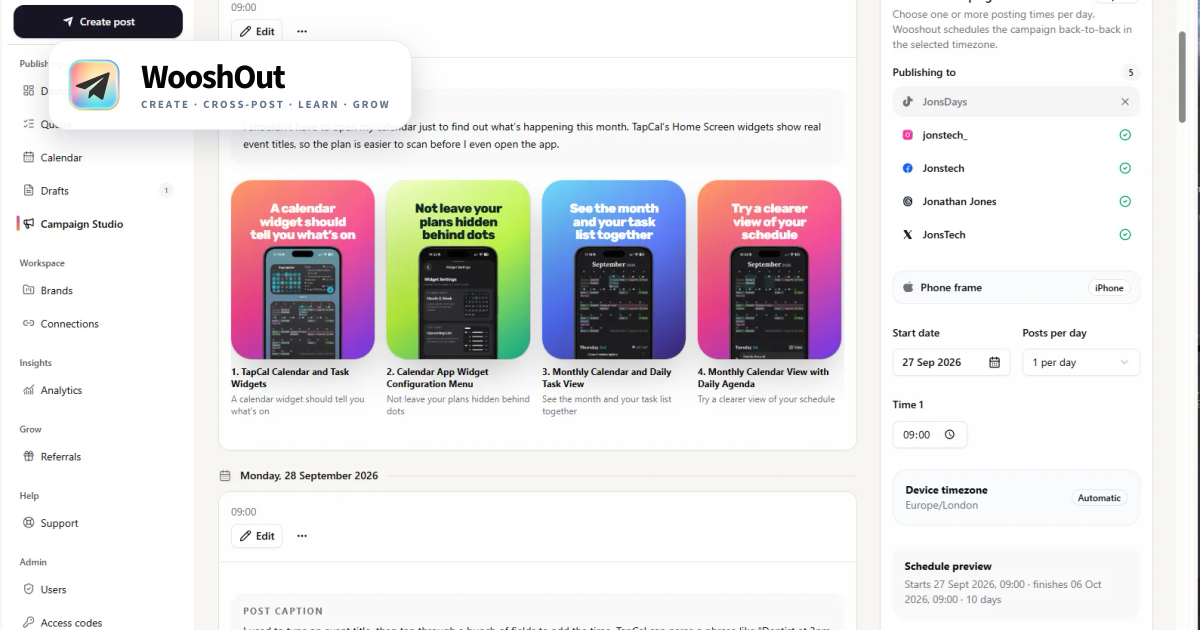The height and width of the screenshot is (630, 1200).
Task: Click the Time 1 field showing 09:00
Action: point(930,435)
